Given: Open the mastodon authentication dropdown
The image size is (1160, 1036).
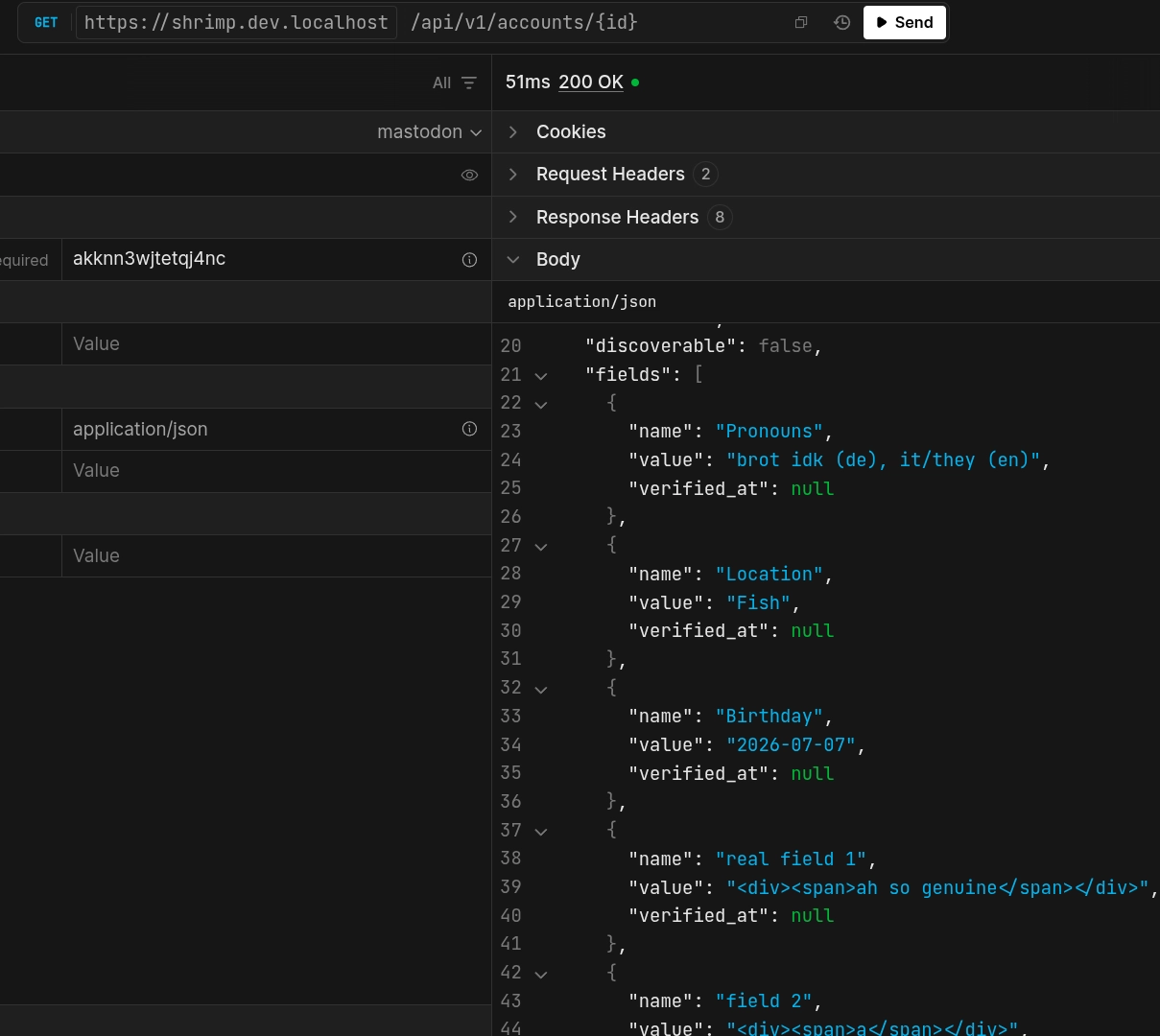Looking at the screenshot, I should (x=429, y=131).
